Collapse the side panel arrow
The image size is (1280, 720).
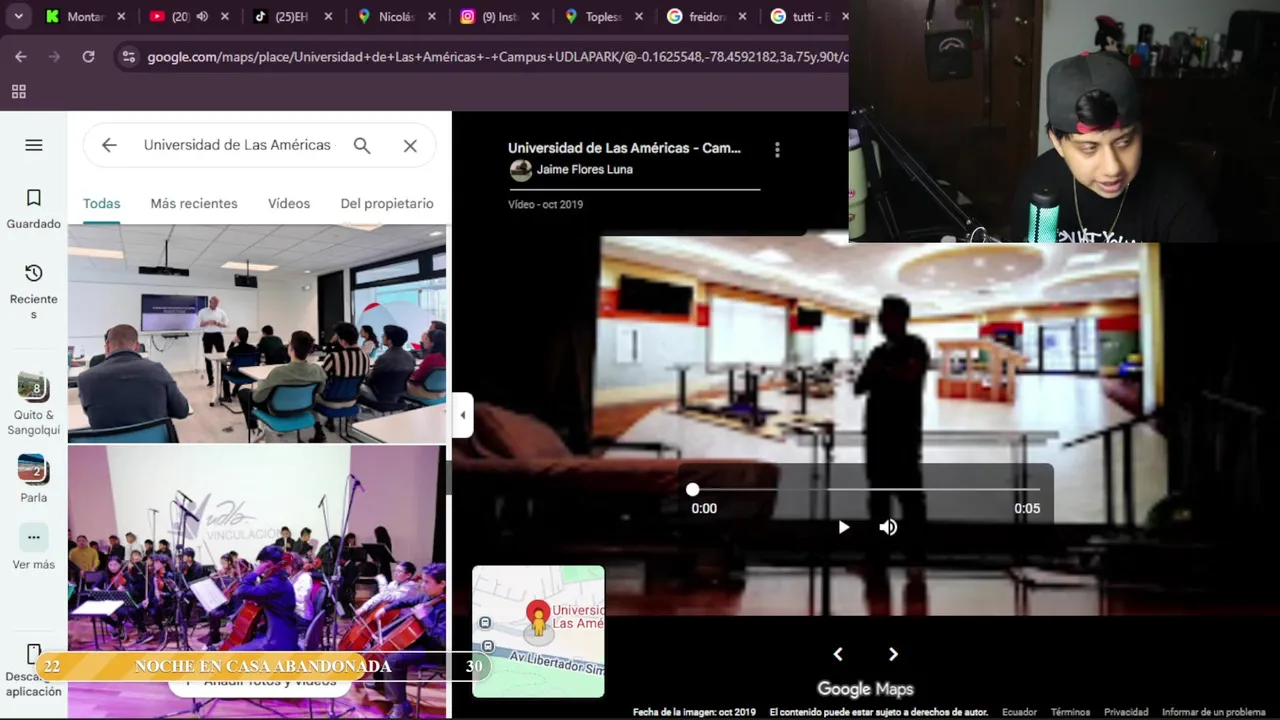point(462,415)
